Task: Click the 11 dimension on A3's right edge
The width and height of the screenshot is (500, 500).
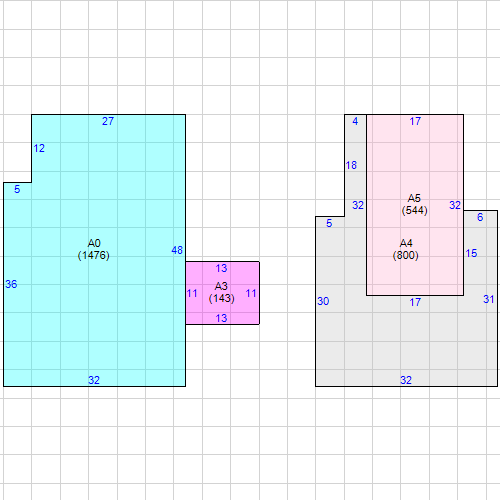Action: pos(251,293)
